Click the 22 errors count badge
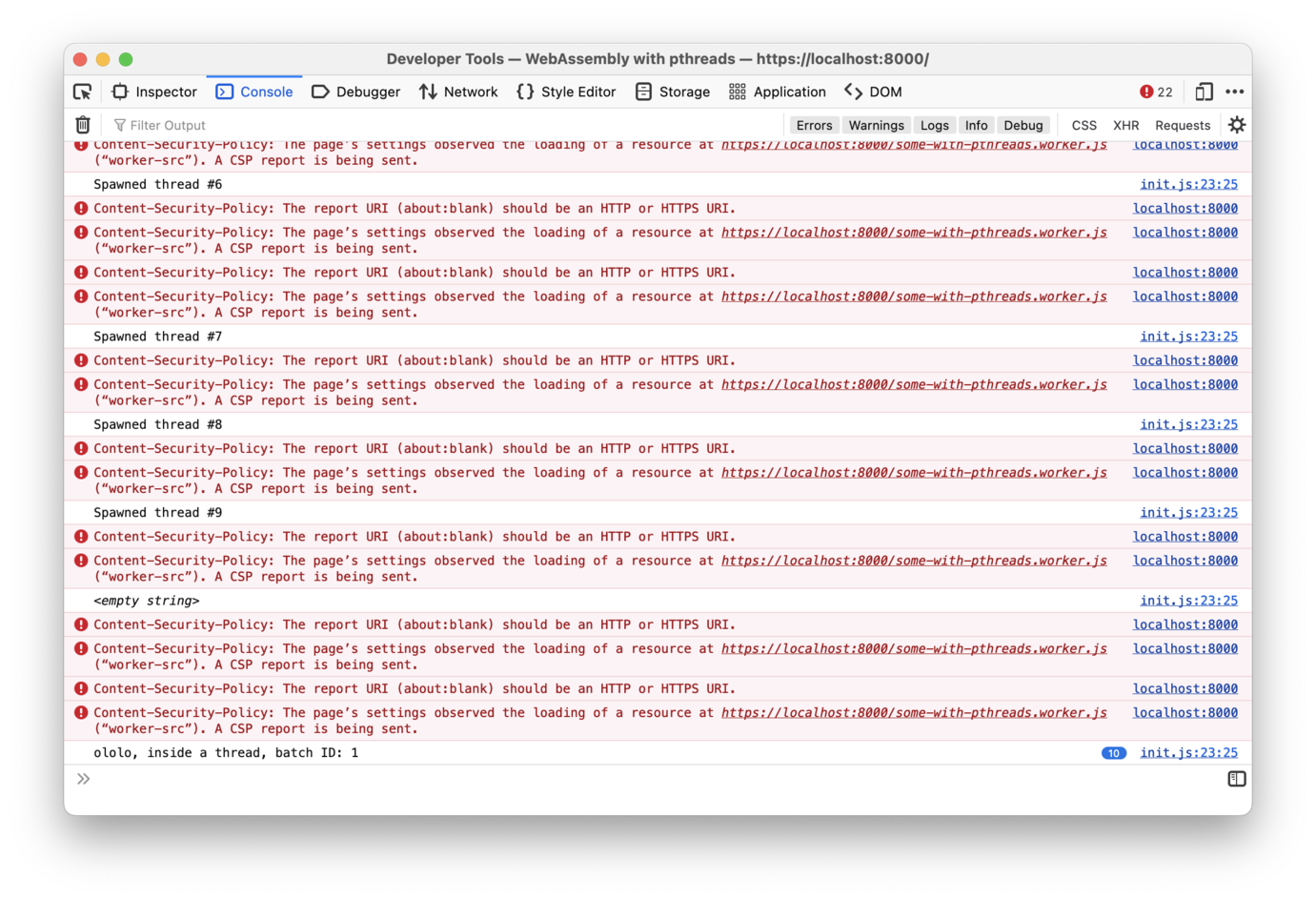1316x900 pixels. [1156, 92]
